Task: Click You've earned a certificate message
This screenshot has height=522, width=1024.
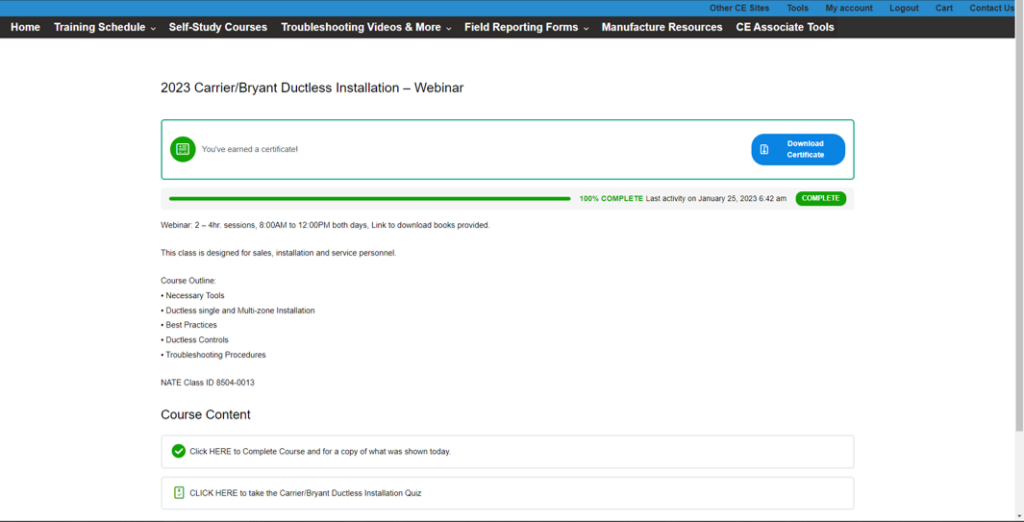Action: (x=249, y=150)
